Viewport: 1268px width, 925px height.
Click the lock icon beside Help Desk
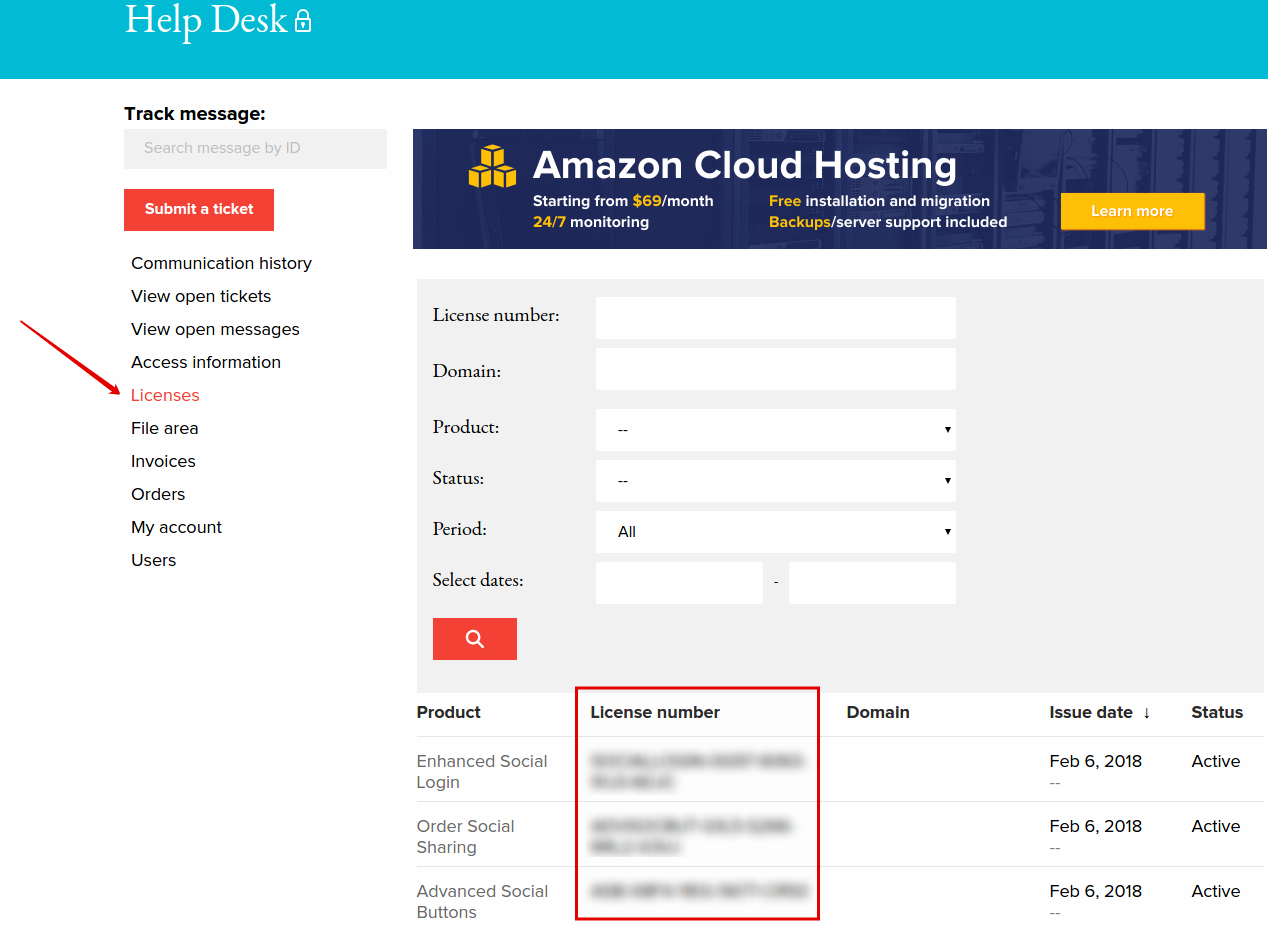coord(303,21)
